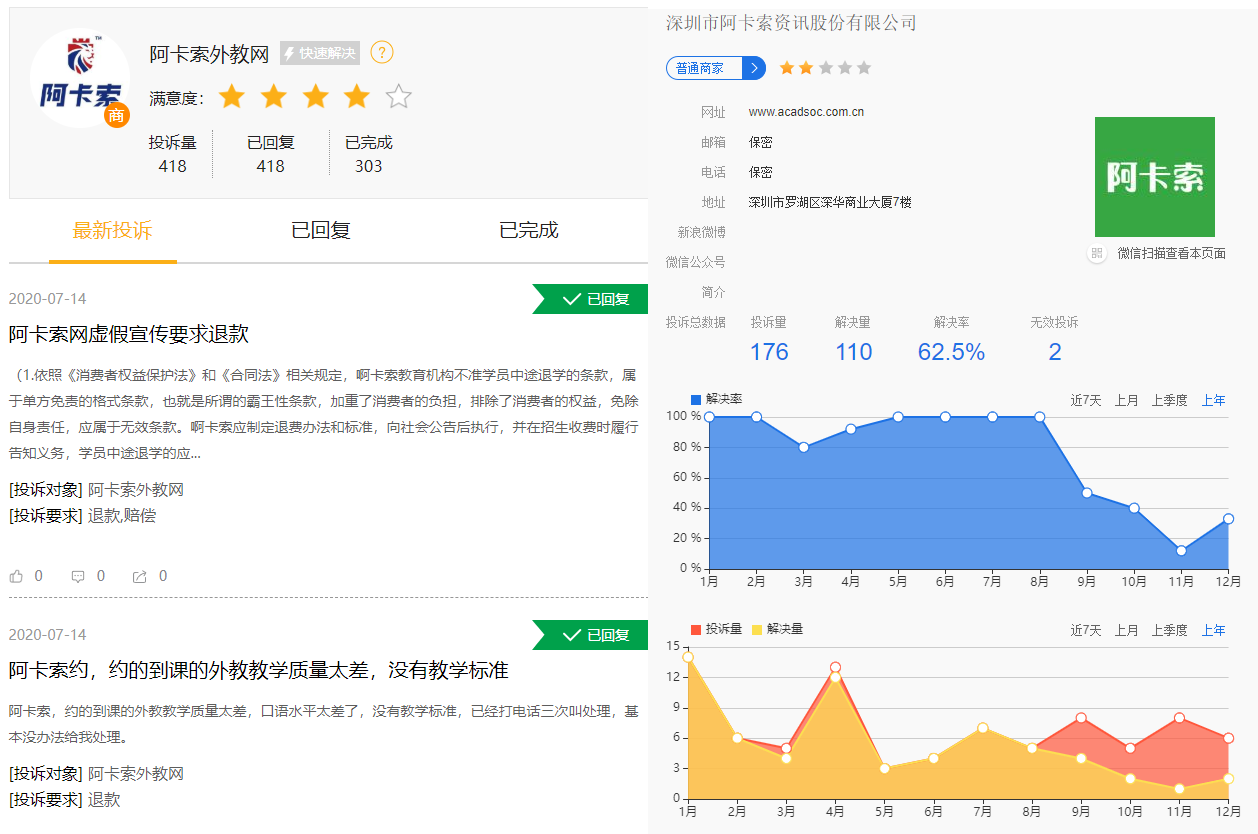Image resolution: width=1258 pixels, height=834 pixels.
Task: Open the www.acadsoc.com.cn website link
Action: click(806, 112)
